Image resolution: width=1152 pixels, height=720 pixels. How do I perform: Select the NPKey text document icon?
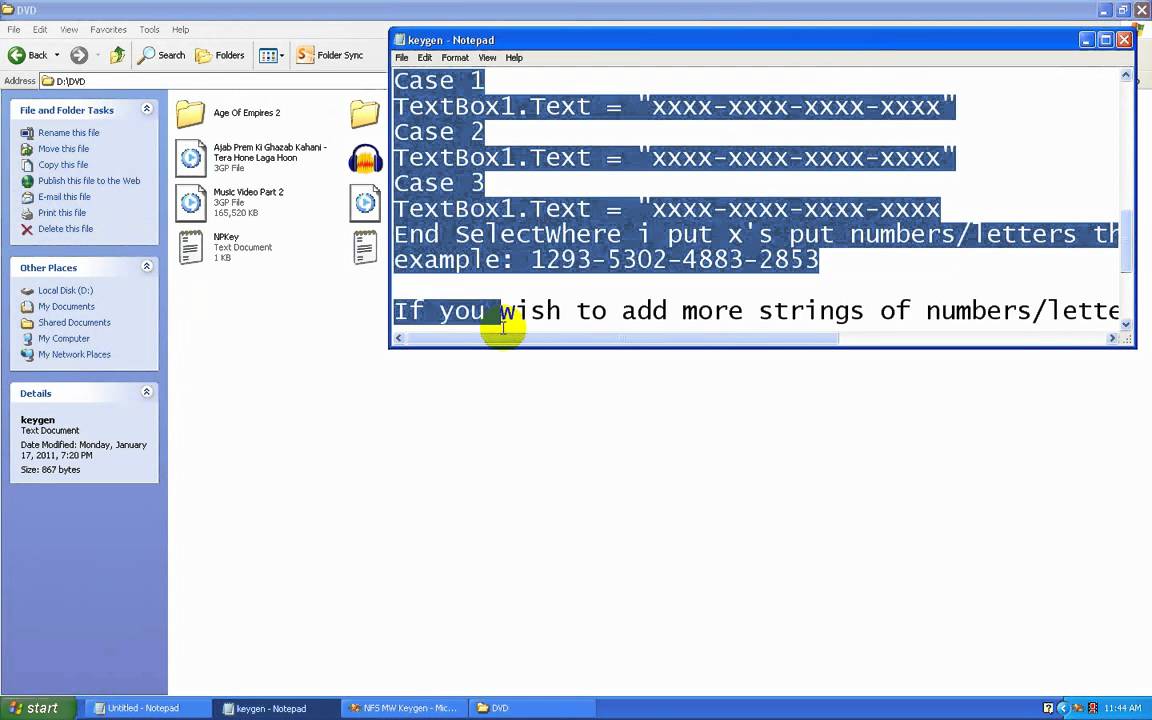coord(191,248)
